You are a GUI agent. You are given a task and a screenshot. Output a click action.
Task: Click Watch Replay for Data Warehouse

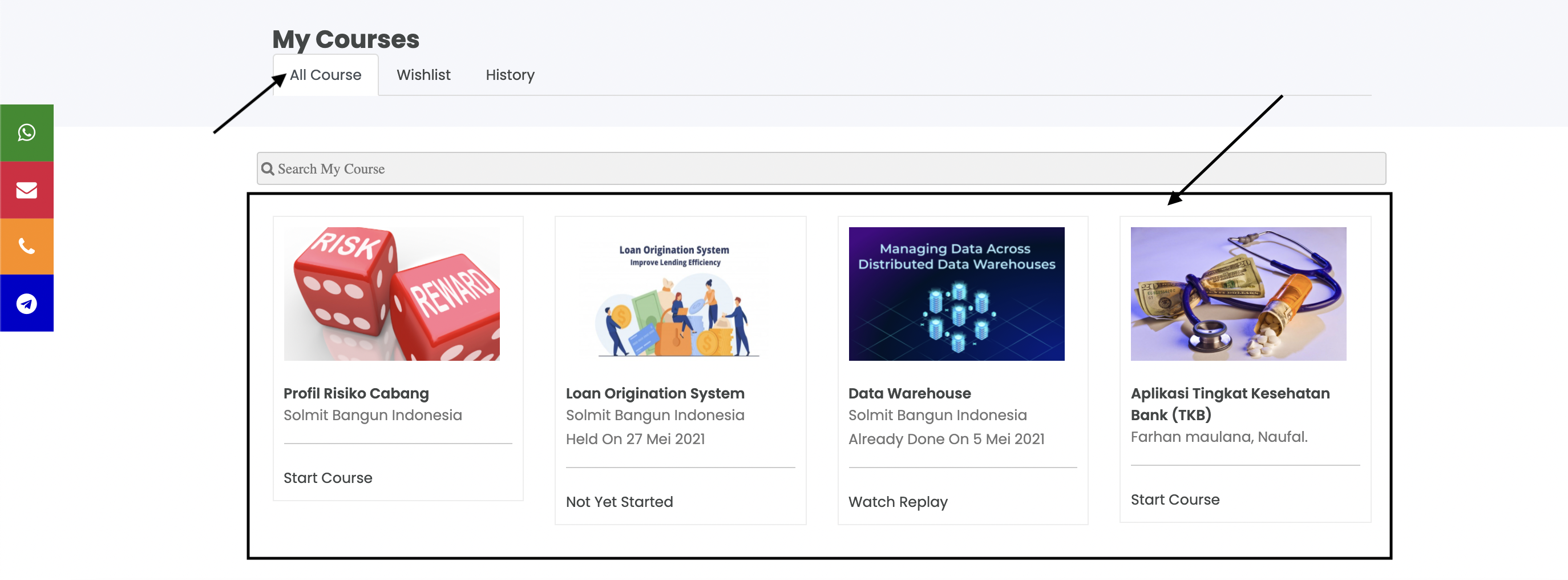pos(899,502)
